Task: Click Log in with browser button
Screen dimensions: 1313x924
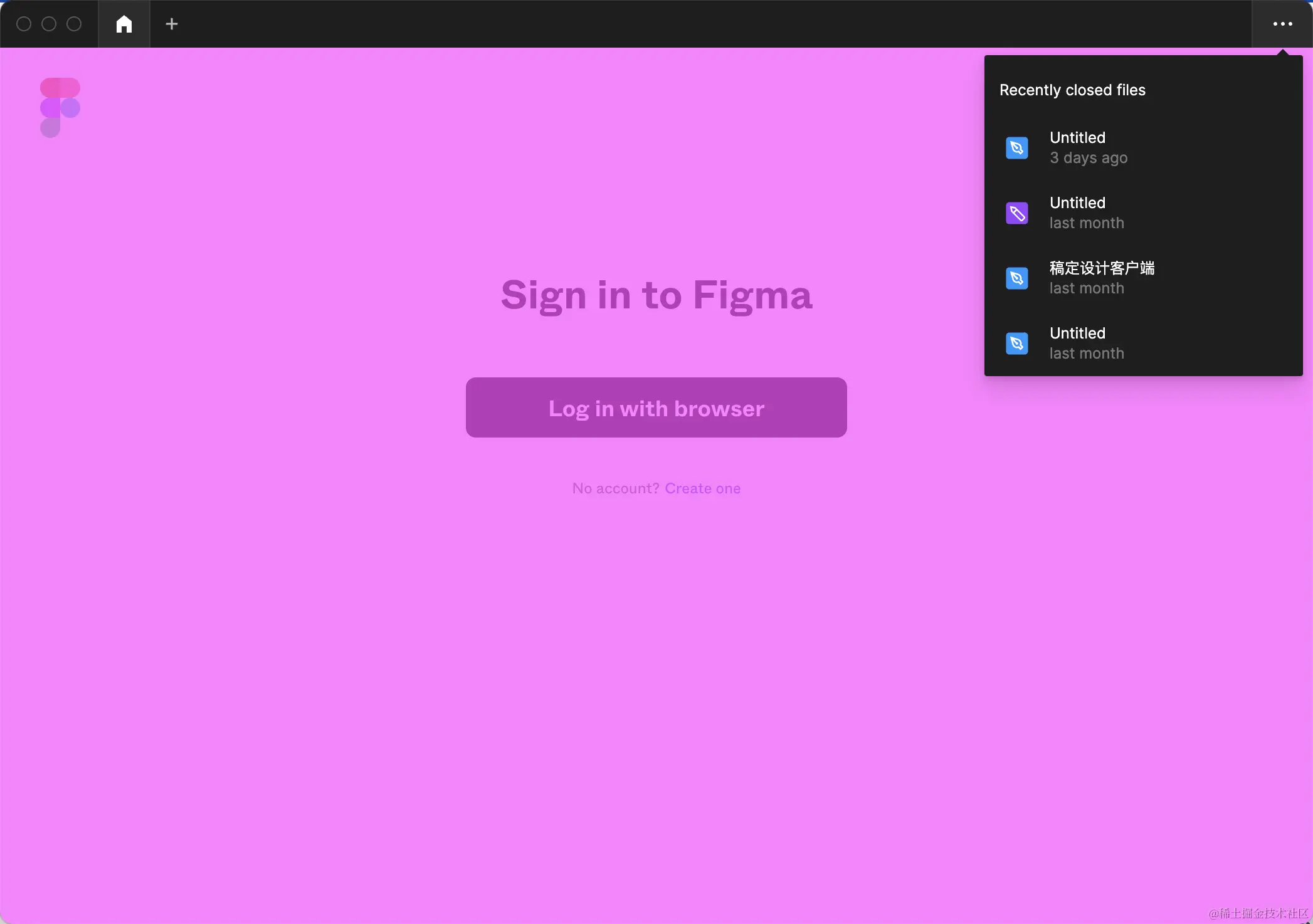Action: [656, 407]
